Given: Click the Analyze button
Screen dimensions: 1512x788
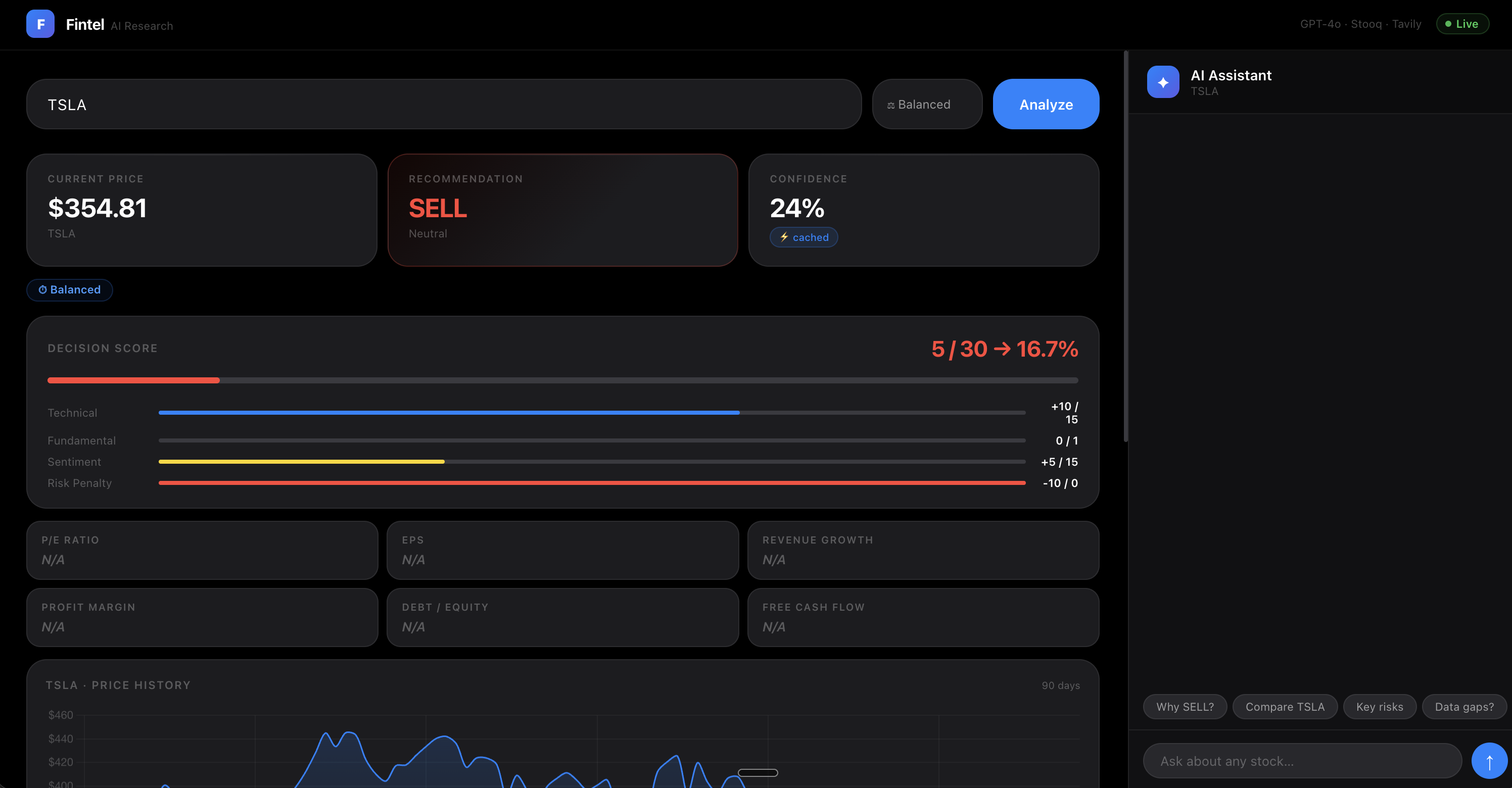Looking at the screenshot, I should tap(1046, 105).
